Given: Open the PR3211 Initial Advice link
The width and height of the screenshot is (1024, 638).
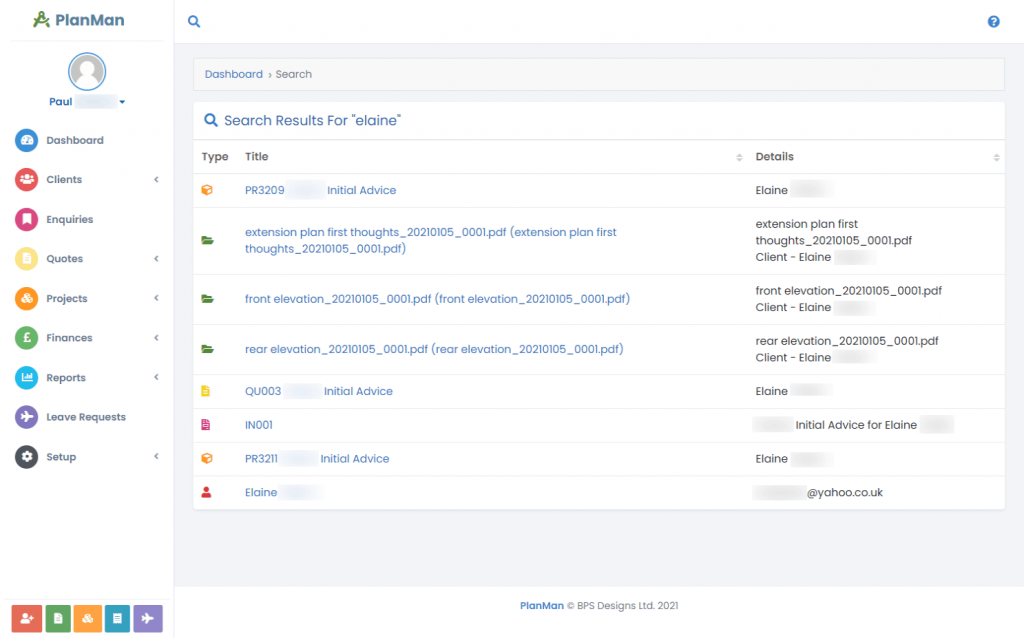Looking at the screenshot, I should (x=317, y=459).
